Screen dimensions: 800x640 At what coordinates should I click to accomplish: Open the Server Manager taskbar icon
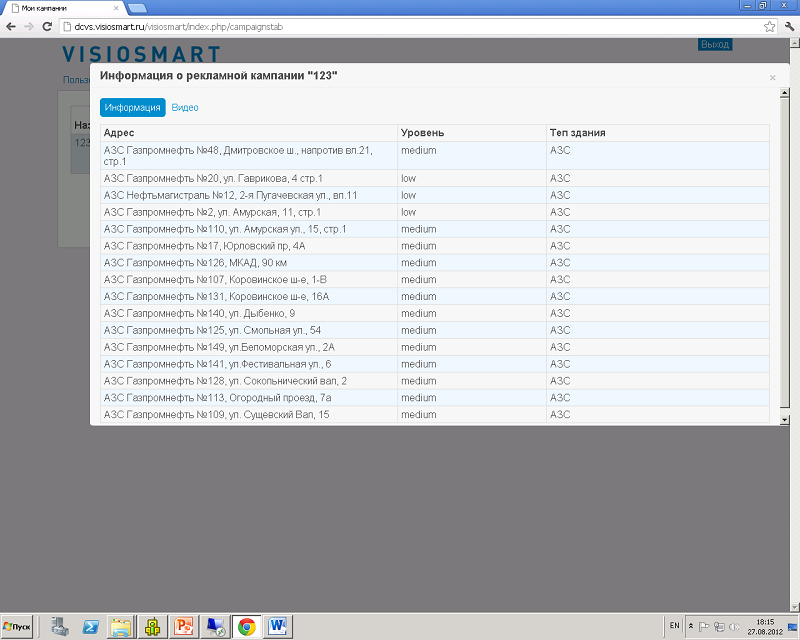(60, 626)
